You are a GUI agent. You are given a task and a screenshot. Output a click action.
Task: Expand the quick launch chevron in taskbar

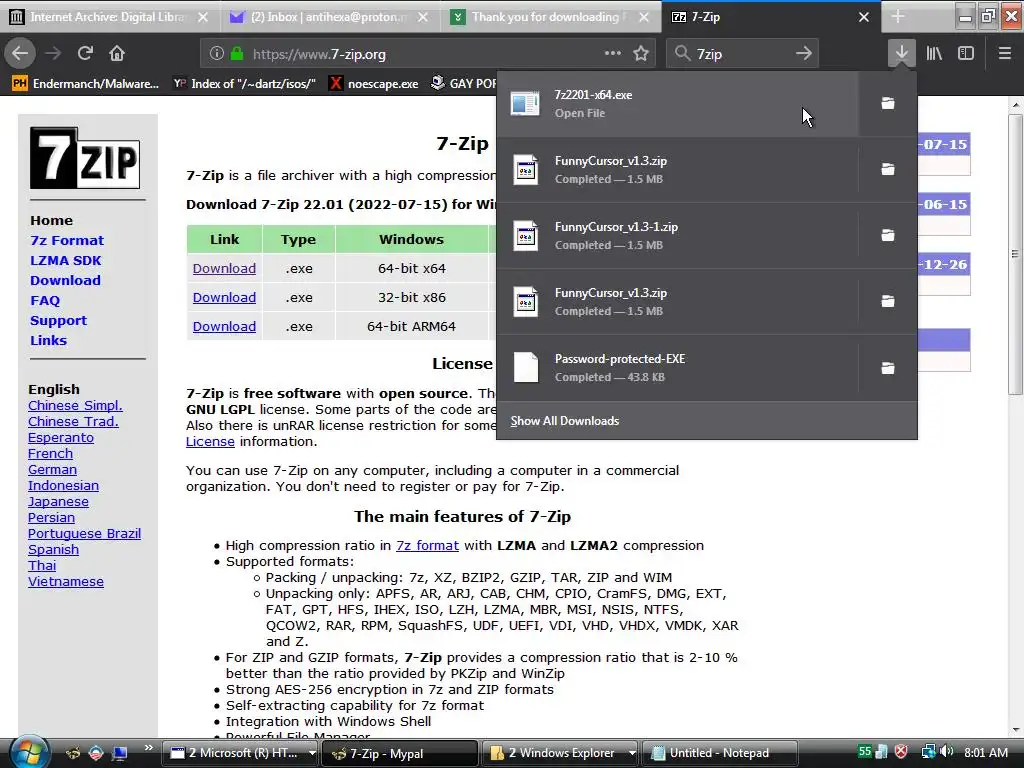point(148,748)
